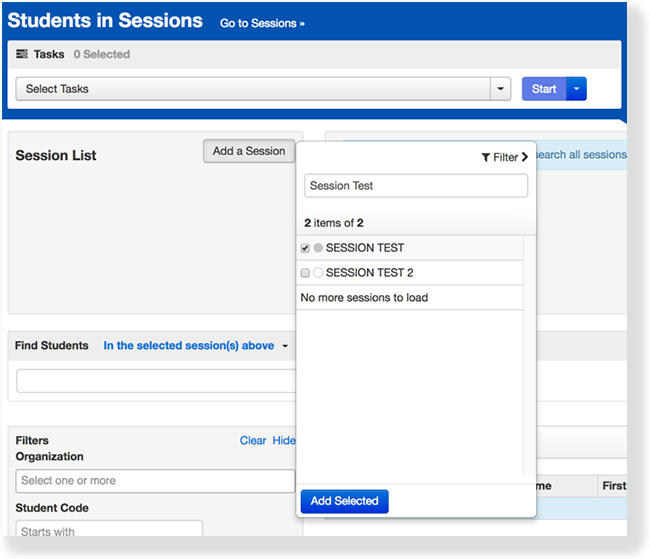Click the Tasks list icon
650x559 pixels.
point(22,55)
